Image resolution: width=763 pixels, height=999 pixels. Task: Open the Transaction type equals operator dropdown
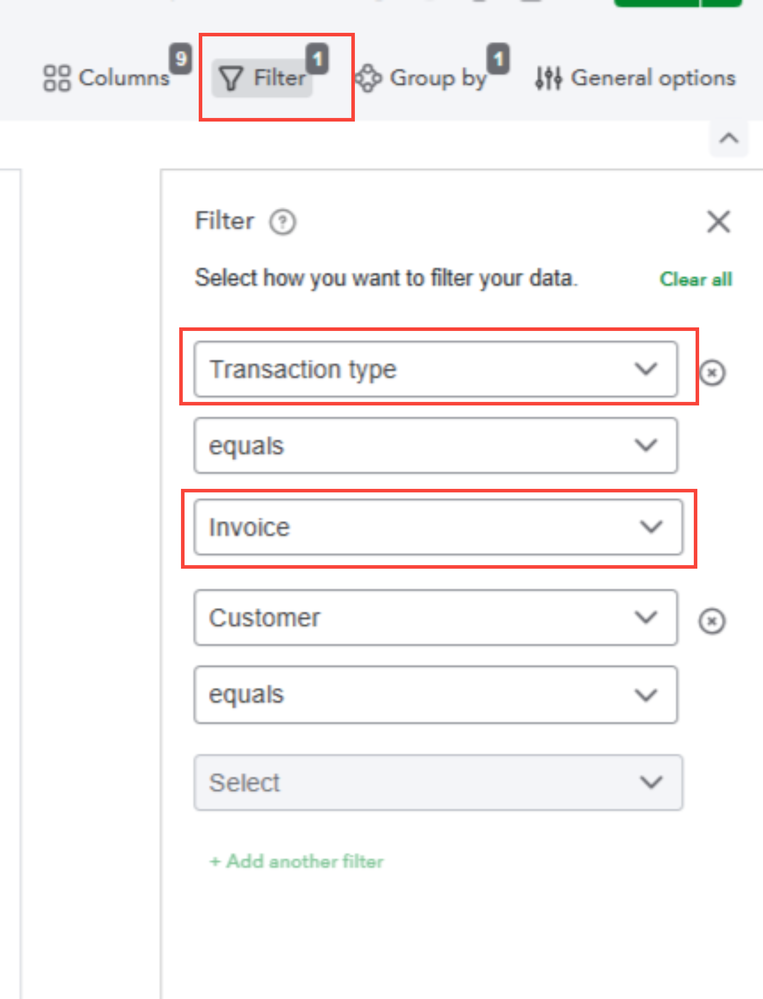[435, 446]
